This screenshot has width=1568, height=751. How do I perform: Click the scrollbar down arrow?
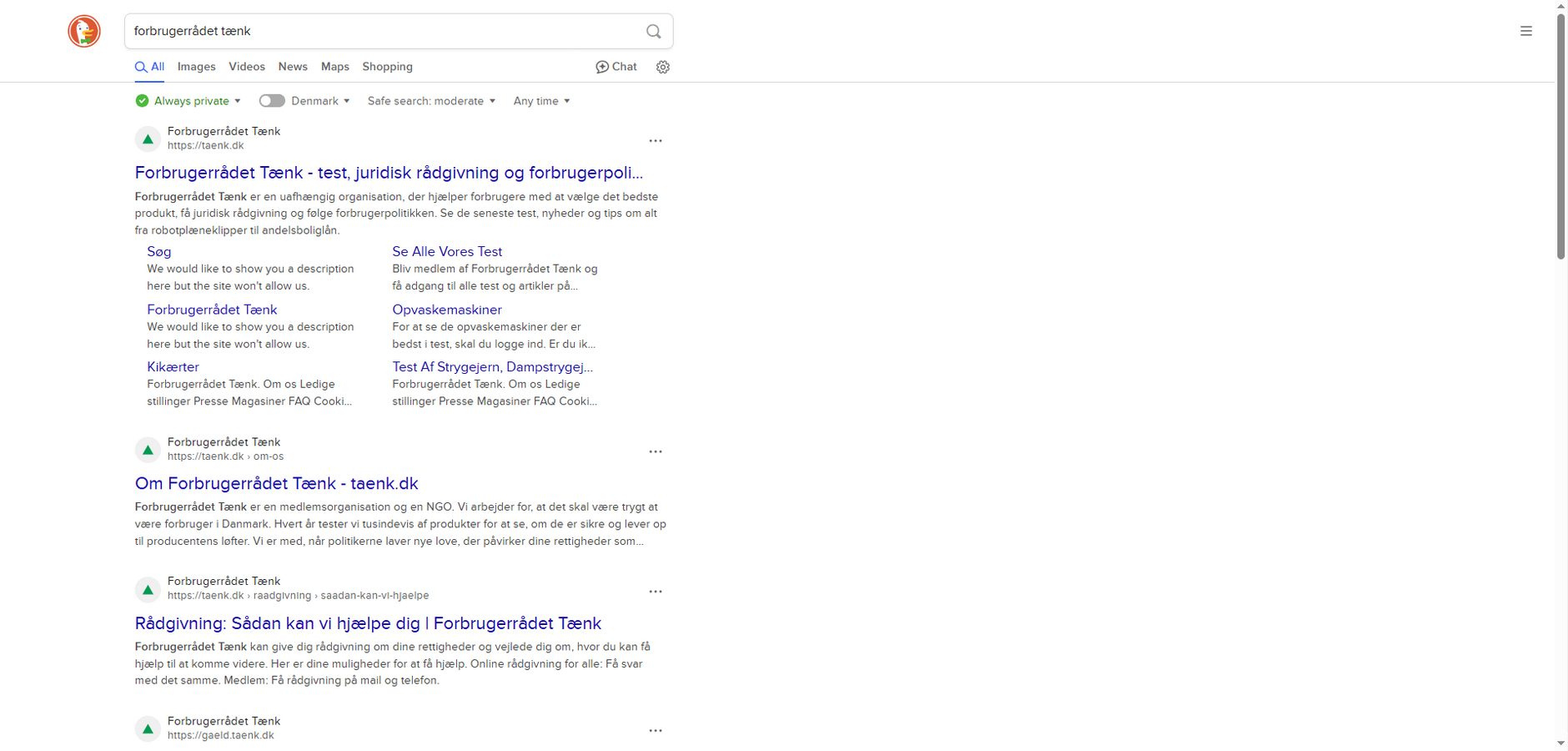1561,743
